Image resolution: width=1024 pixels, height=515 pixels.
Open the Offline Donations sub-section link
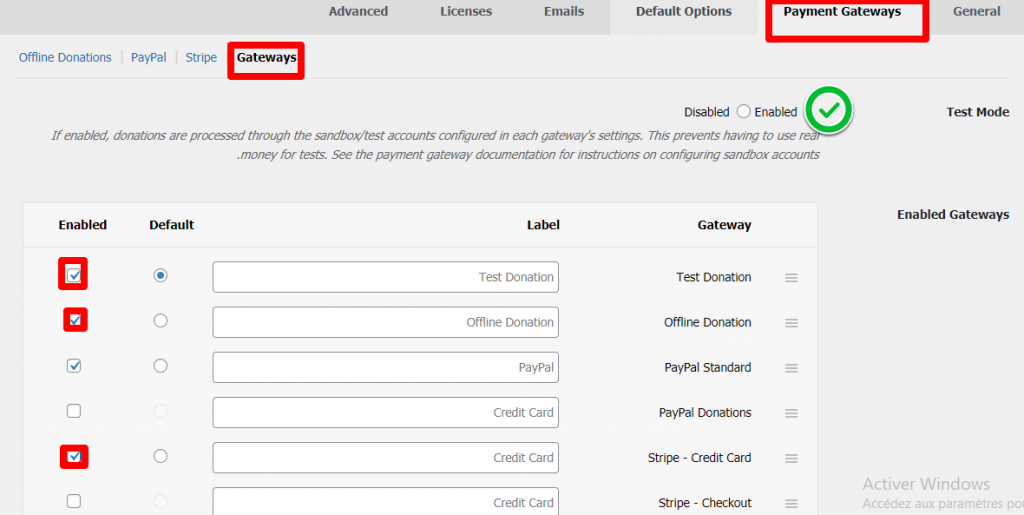(65, 57)
